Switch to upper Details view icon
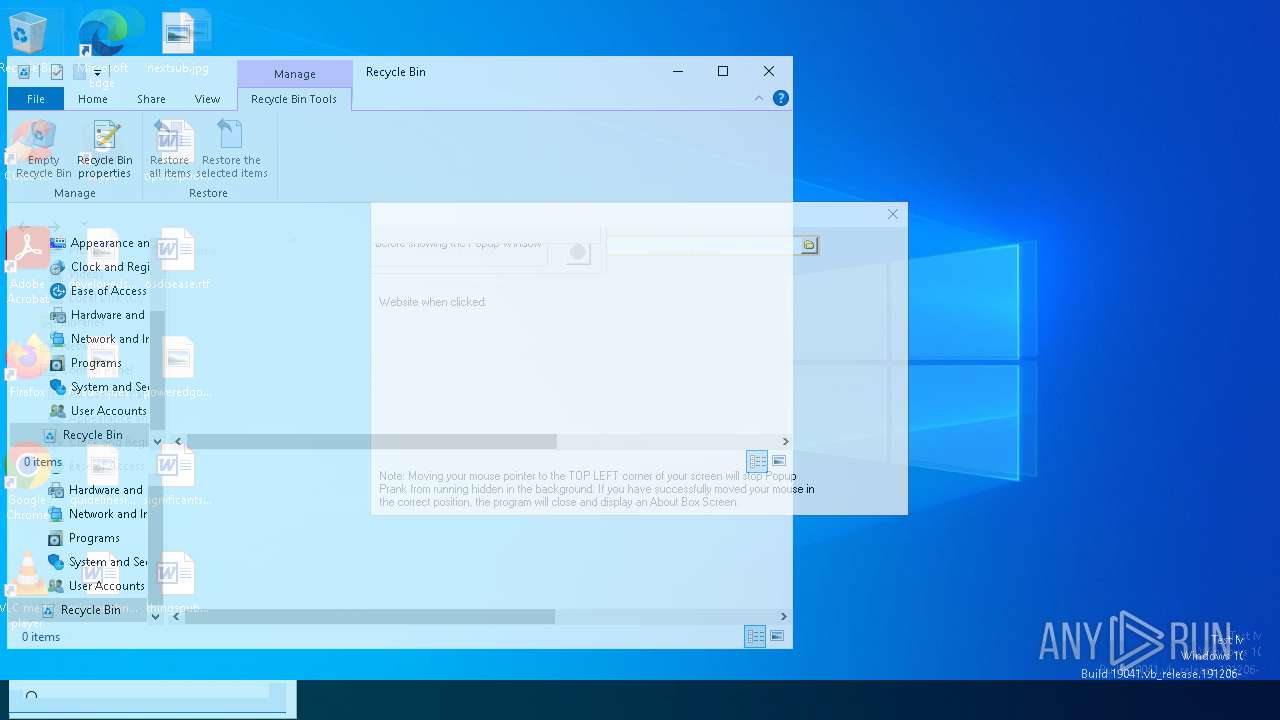This screenshot has height=720, width=1280. click(x=757, y=461)
